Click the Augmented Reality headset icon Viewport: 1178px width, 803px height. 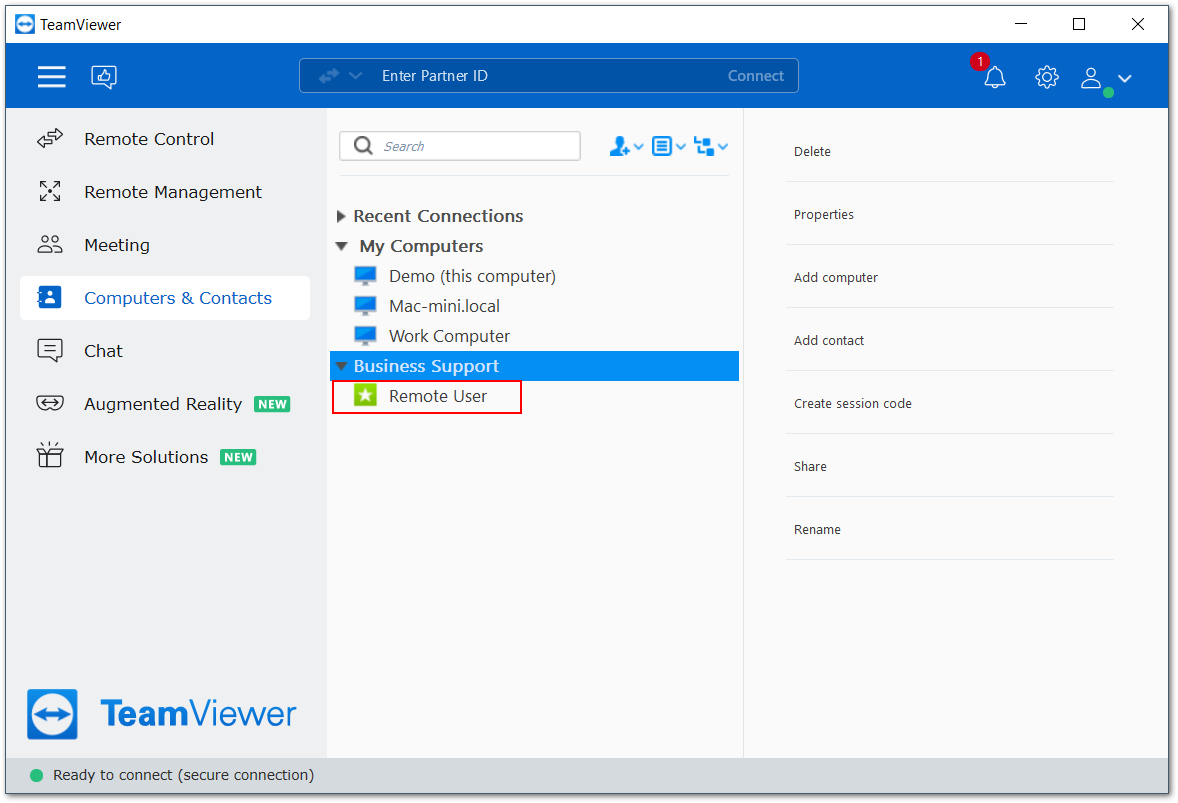[x=50, y=403]
